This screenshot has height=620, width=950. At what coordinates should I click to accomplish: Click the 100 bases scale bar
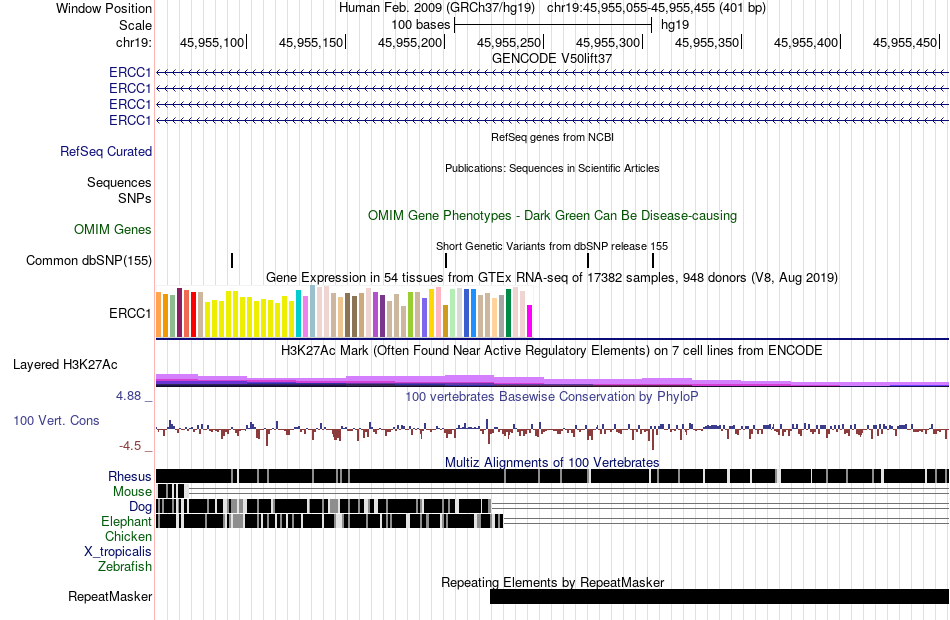click(x=553, y=25)
